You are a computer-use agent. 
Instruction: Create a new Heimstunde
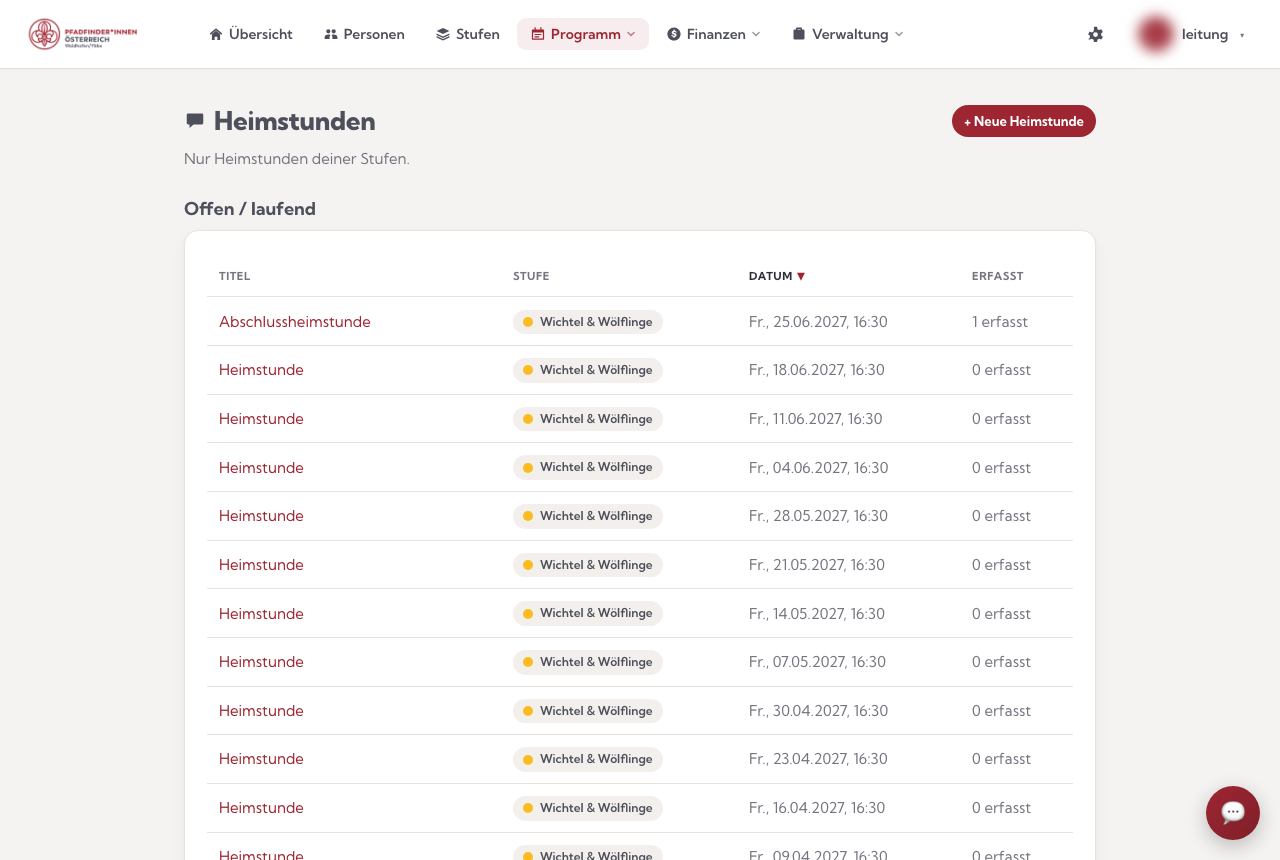point(1024,121)
